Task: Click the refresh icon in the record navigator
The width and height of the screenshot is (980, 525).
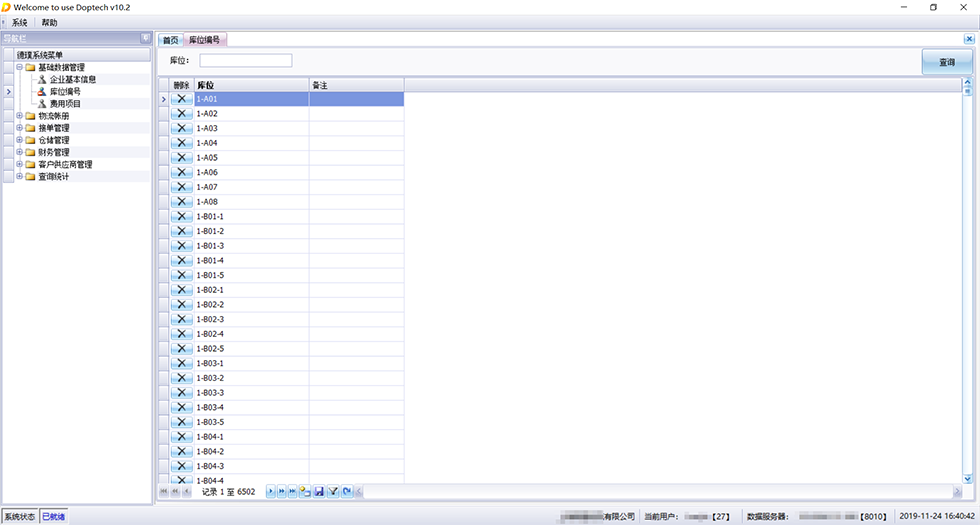Action: tap(346, 492)
